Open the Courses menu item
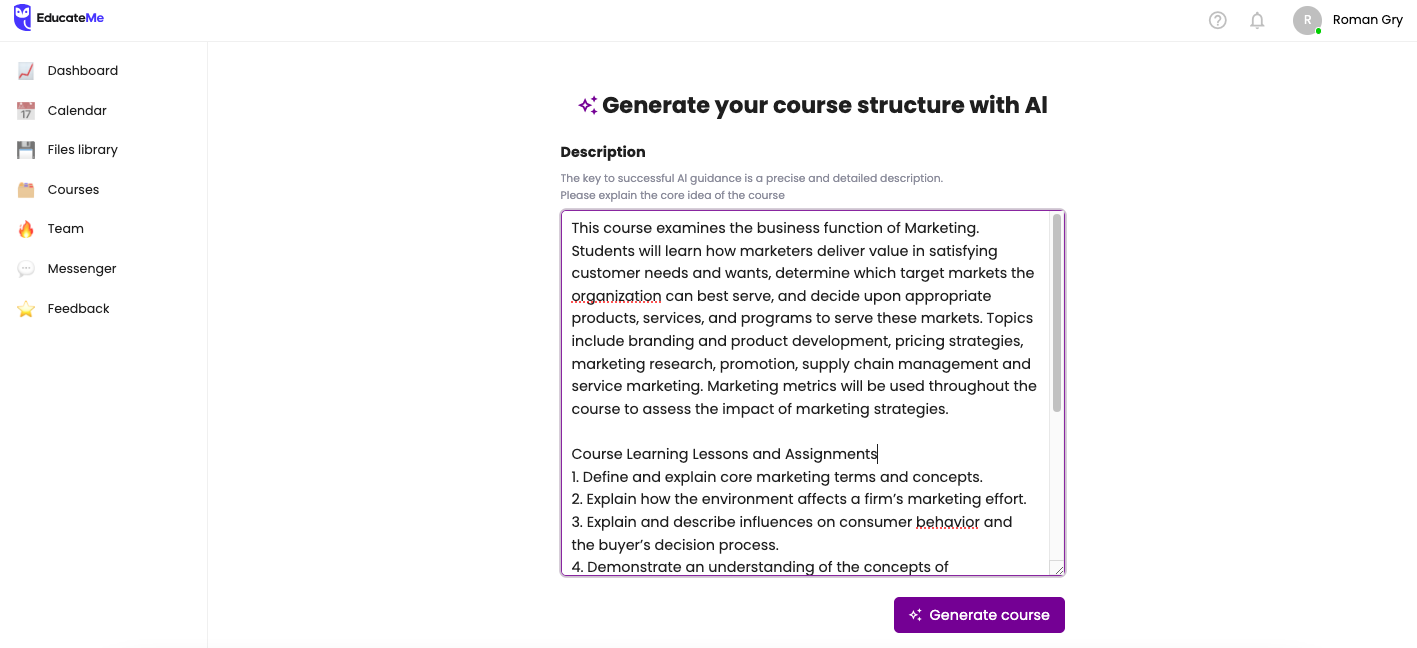The width and height of the screenshot is (1417, 648). [x=73, y=190]
